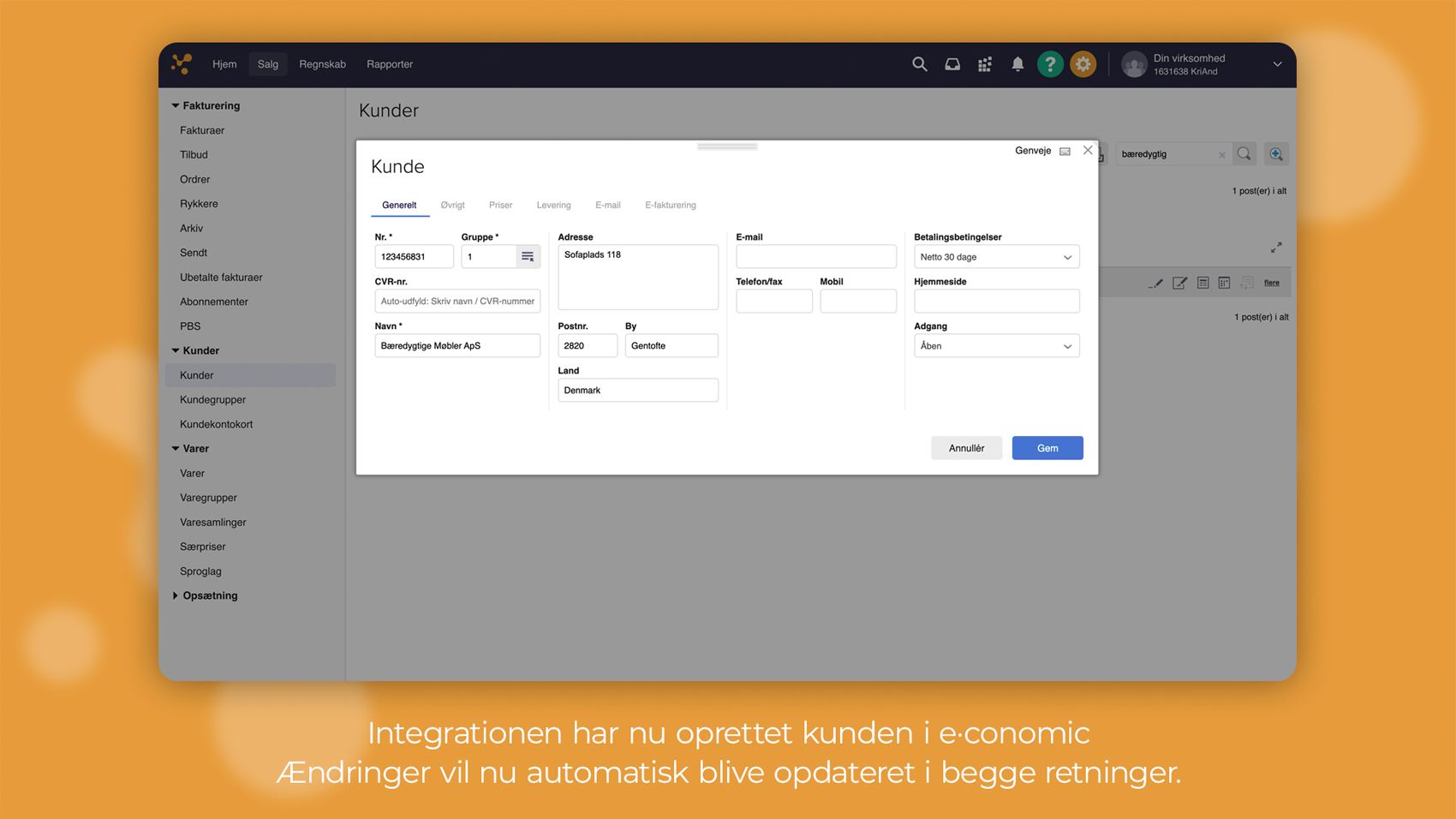Open the inbox tray icon
The height and width of the screenshot is (819, 1456).
point(952,64)
